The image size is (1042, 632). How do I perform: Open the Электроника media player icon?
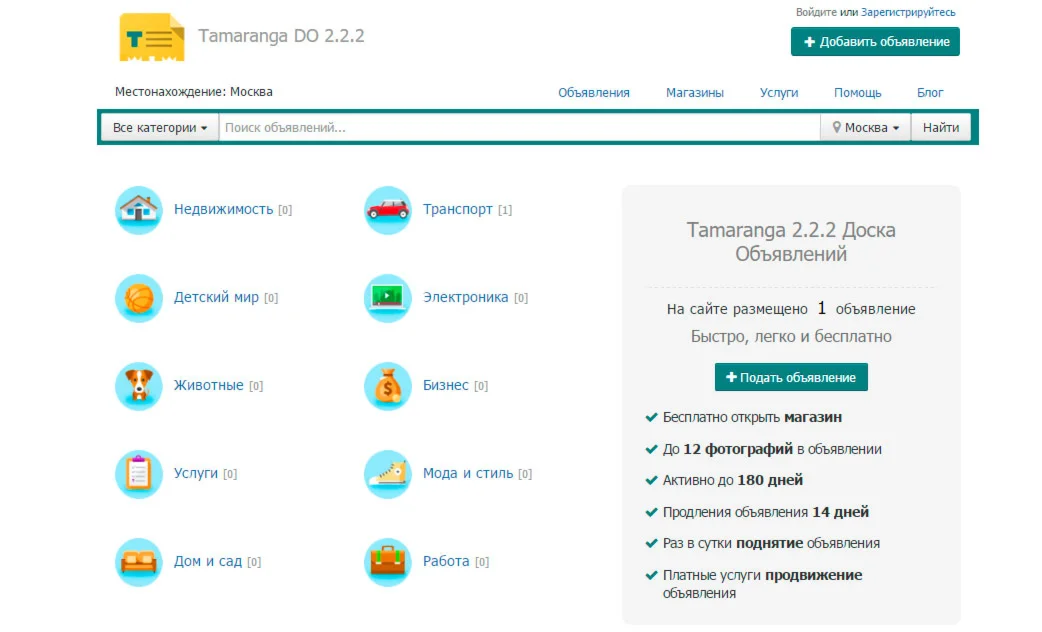click(x=387, y=297)
